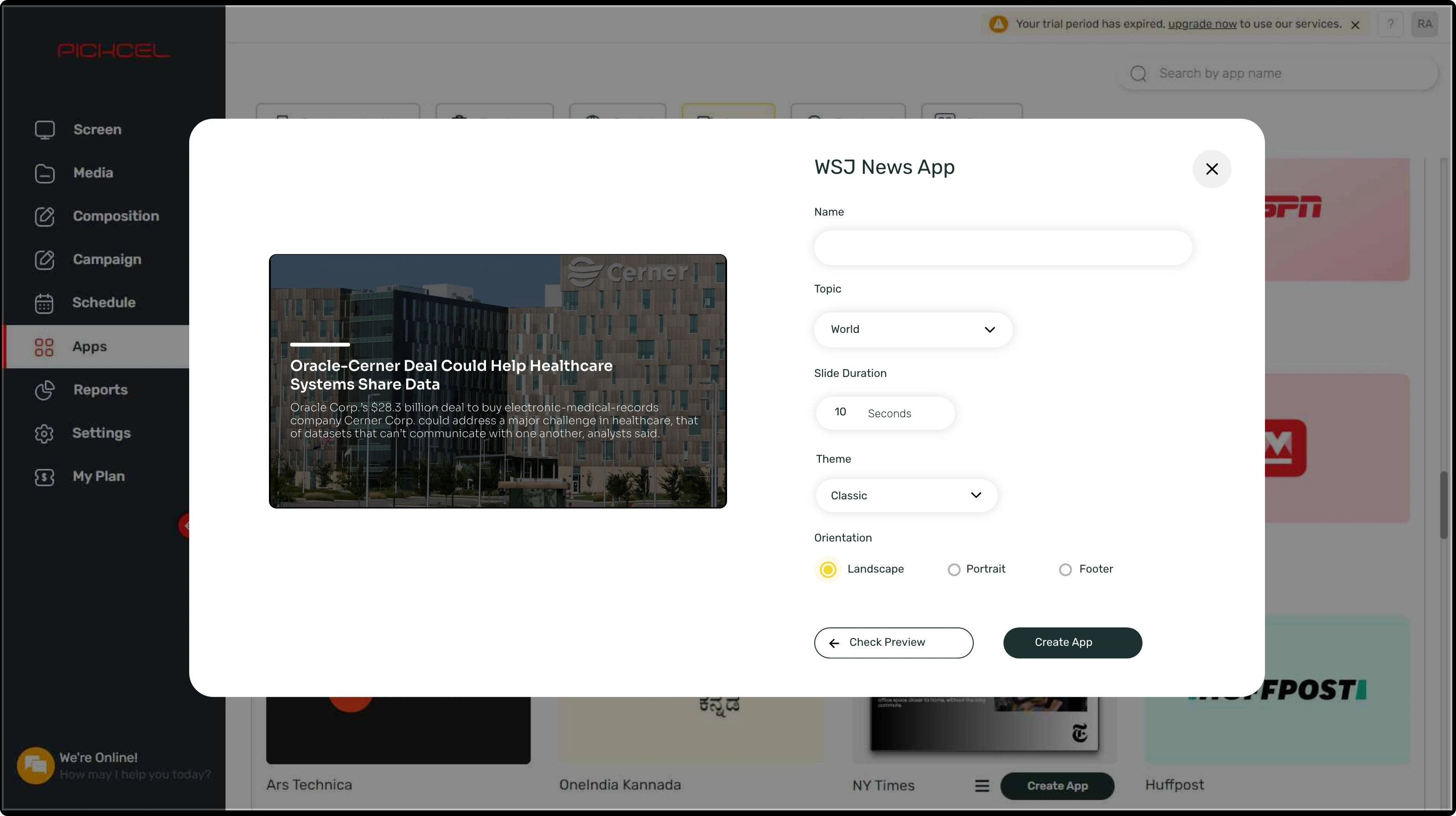Click the Create App button
This screenshot has width=1456, height=816.
1072,642
